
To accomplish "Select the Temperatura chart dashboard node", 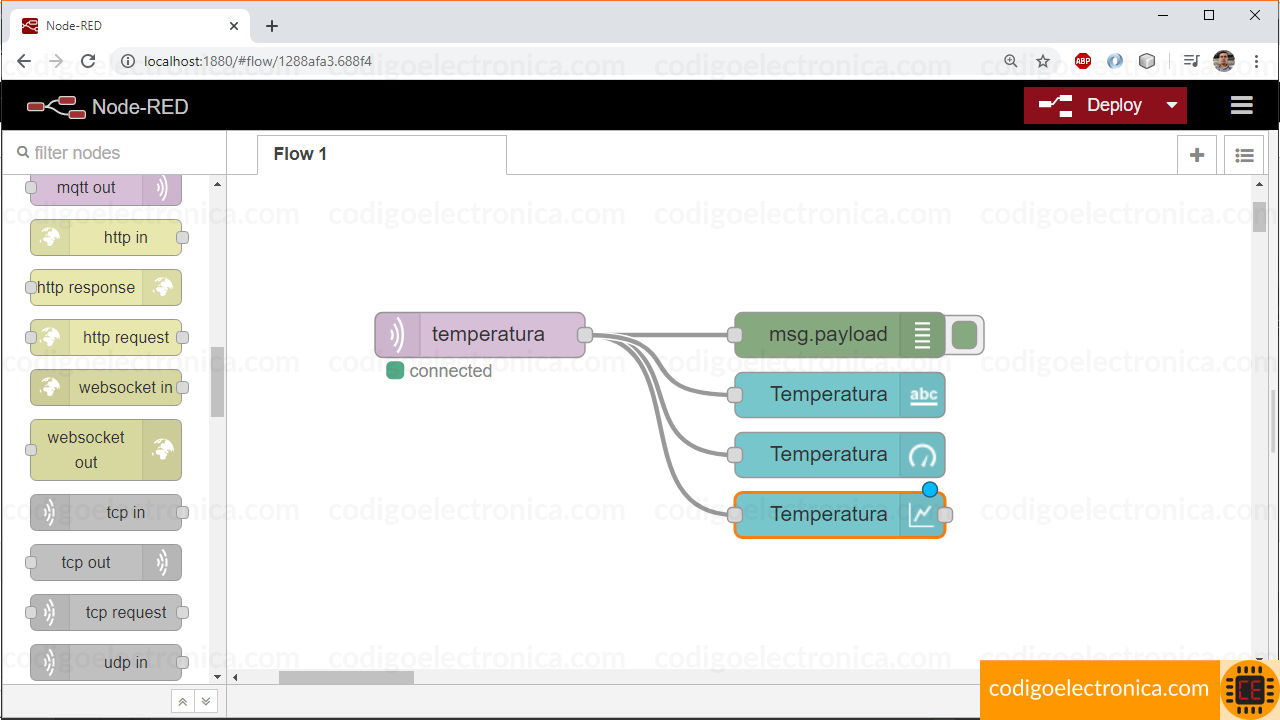I will point(839,515).
